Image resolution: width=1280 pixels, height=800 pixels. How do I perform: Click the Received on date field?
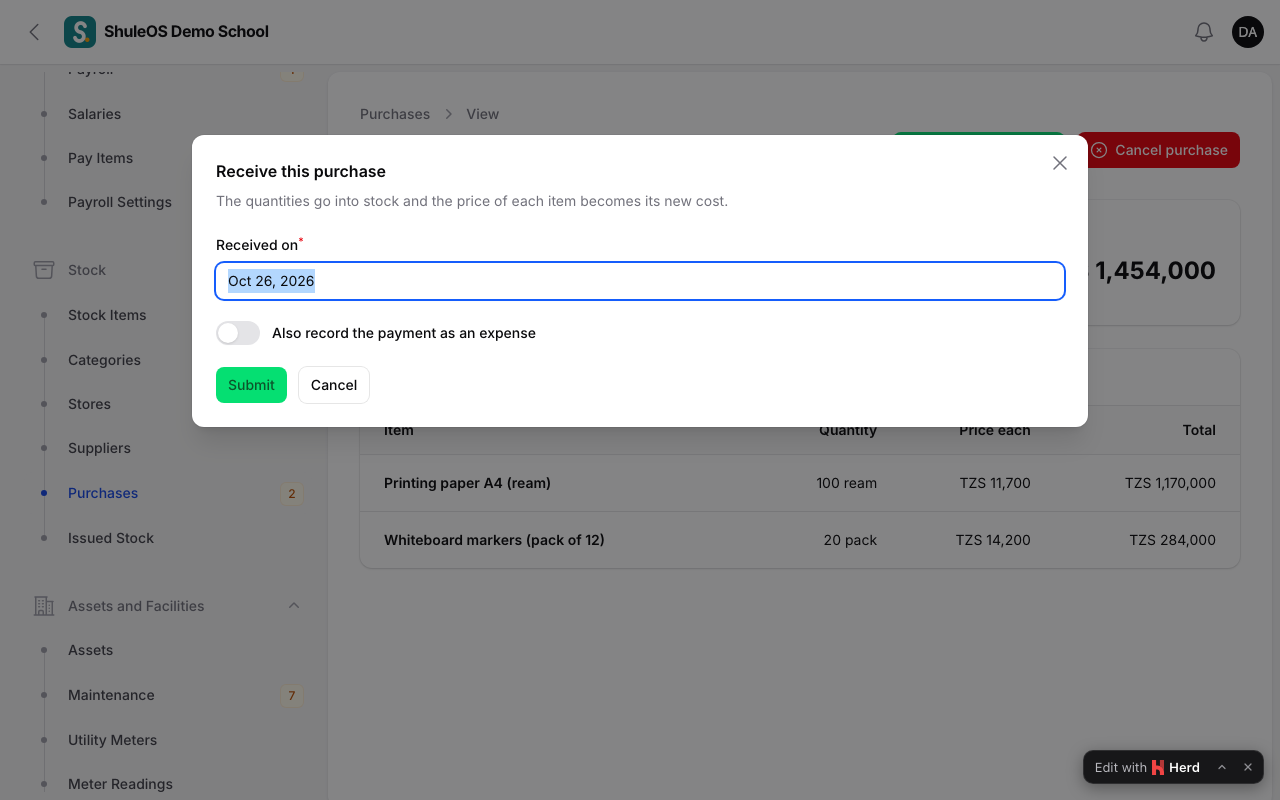point(640,281)
